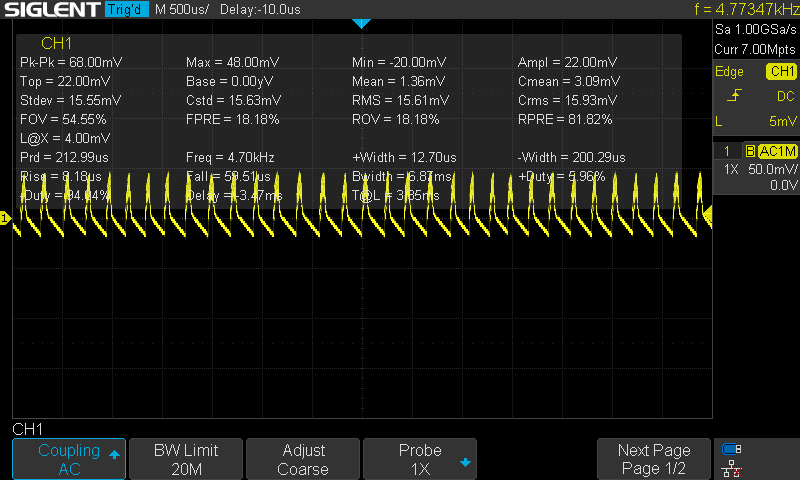This screenshot has width=800, height=480.
Task: Click the B bandwidth limit indicator
Action: coord(750,151)
